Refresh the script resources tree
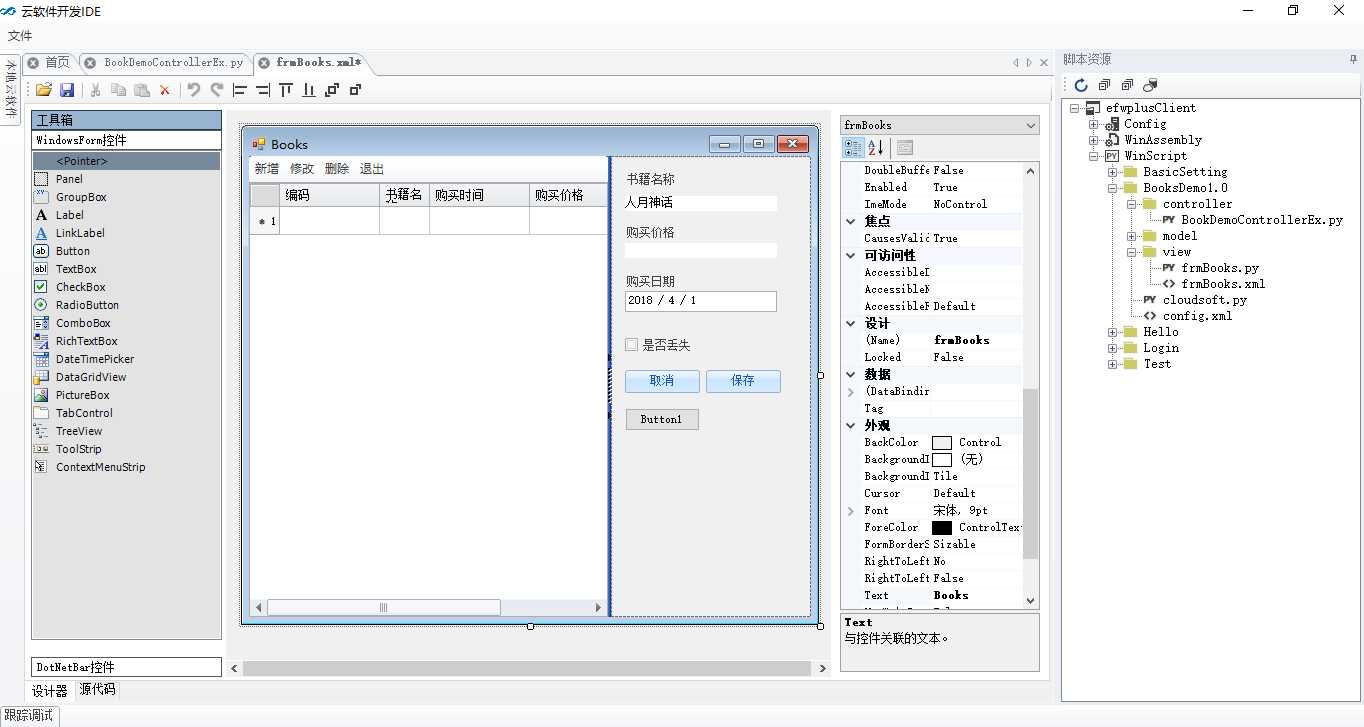This screenshot has width=1364, height=727. 1081,85
